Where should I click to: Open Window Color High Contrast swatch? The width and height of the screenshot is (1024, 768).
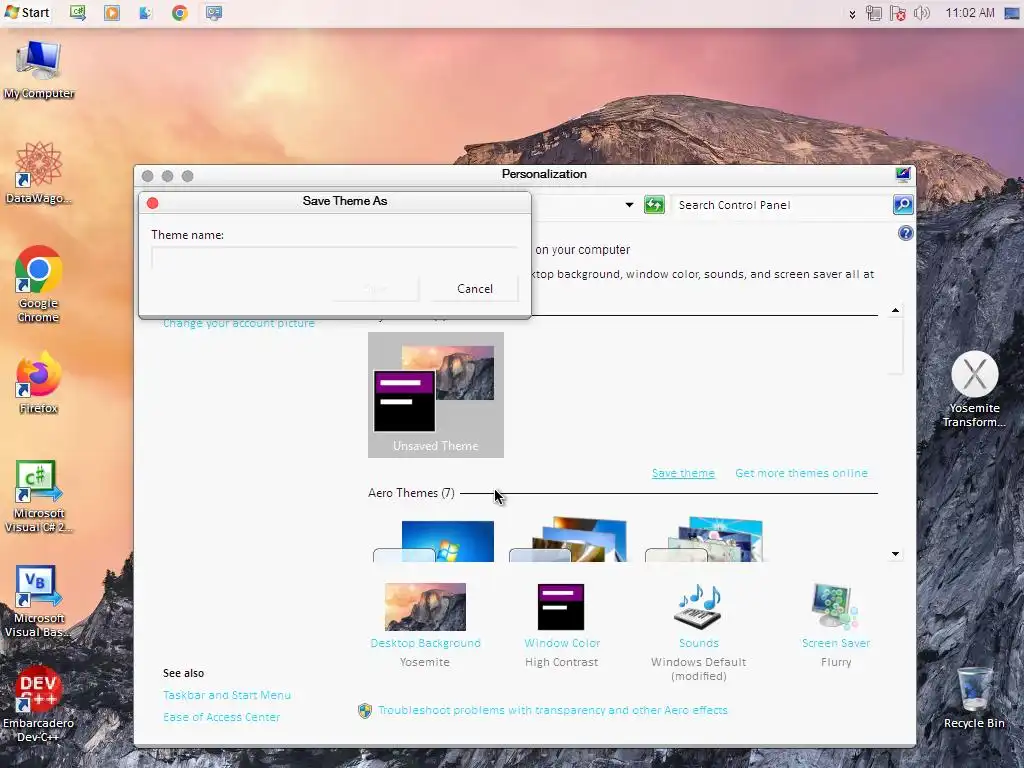coord(561,607)
